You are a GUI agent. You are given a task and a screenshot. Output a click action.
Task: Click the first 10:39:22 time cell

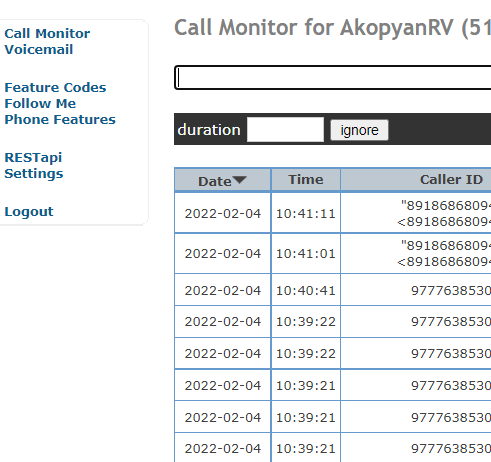tap(306, 322)
